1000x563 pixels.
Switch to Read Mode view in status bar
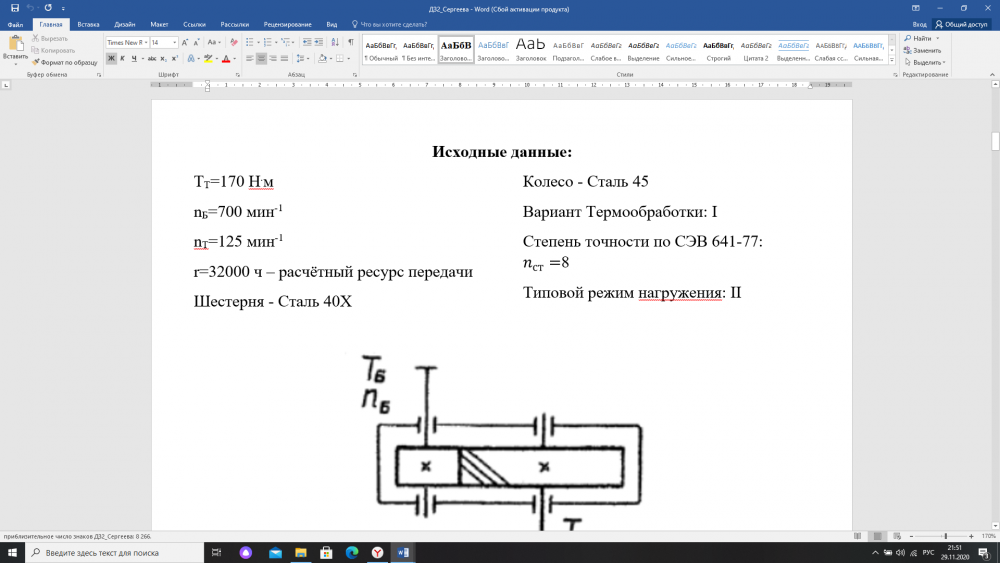click(858, 536)
